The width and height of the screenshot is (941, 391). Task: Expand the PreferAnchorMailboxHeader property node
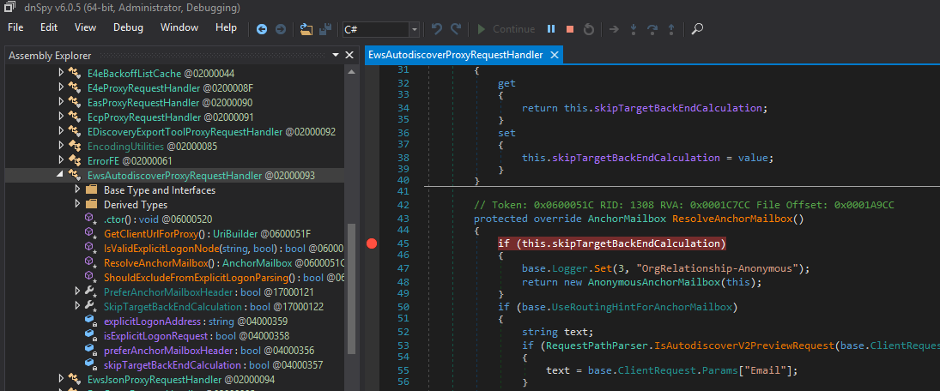click(x=77, y=292)
